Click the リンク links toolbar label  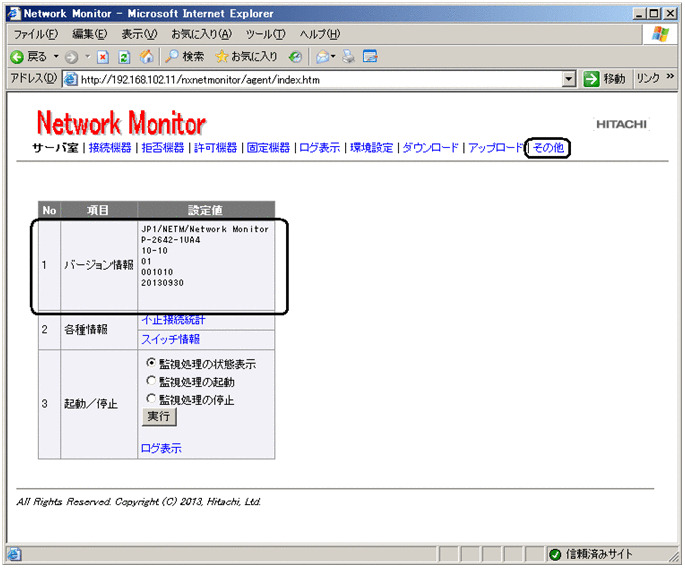pos(648,79)
